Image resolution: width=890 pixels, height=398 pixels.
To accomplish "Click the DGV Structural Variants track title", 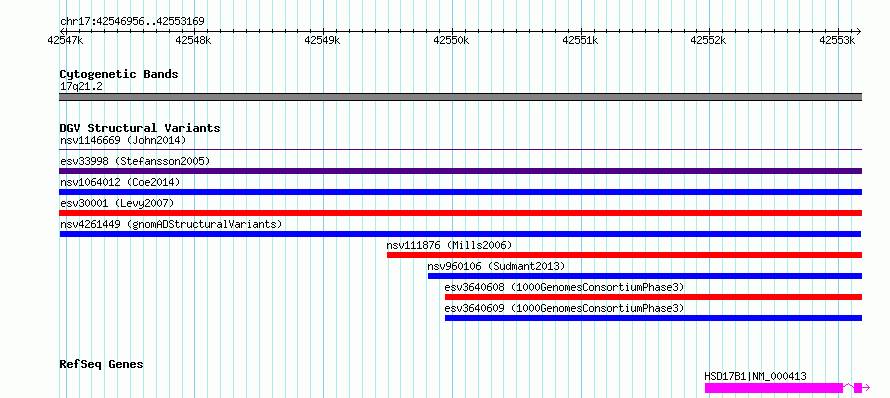I will point(140,128).
